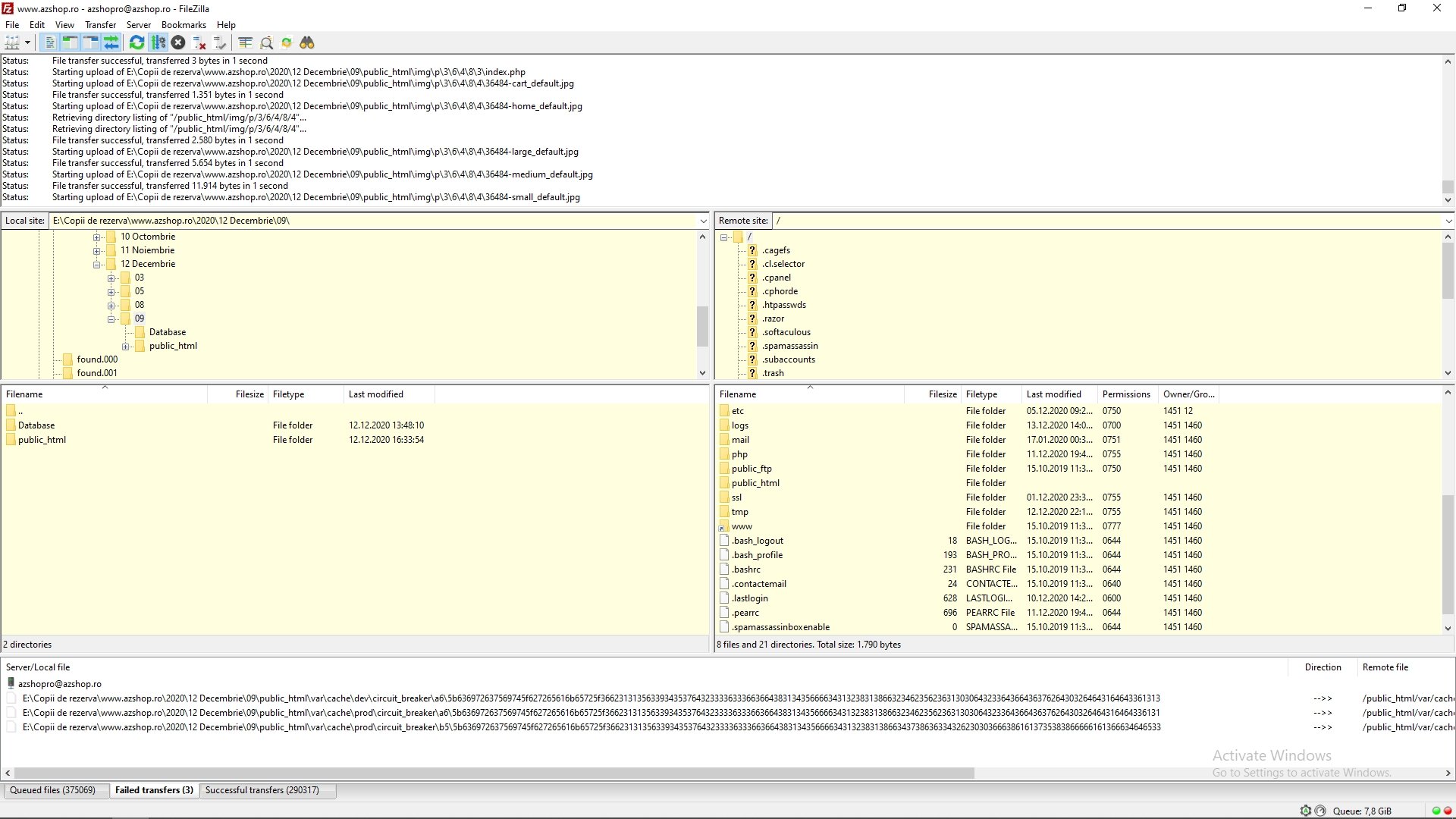Expand the public_html tree folder

[x=126, y=347]
